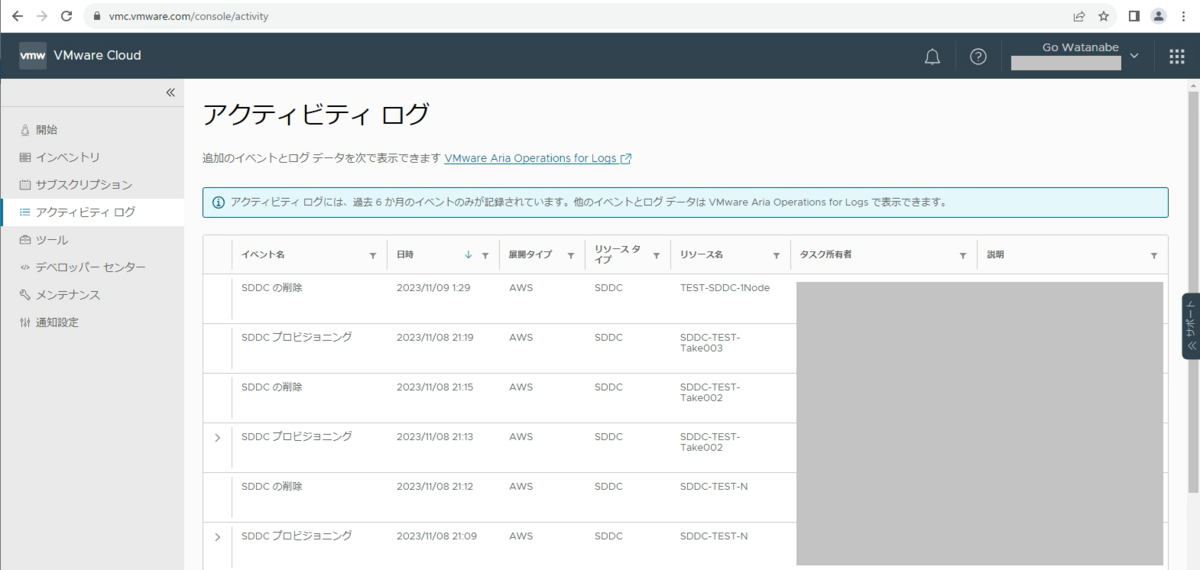Filter the 説明 column
This screenshot has height=570, width=1200.
(x=1153, y=256)
